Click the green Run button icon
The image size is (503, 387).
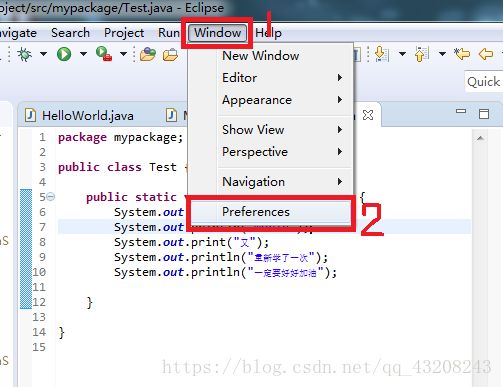point(64,54)
